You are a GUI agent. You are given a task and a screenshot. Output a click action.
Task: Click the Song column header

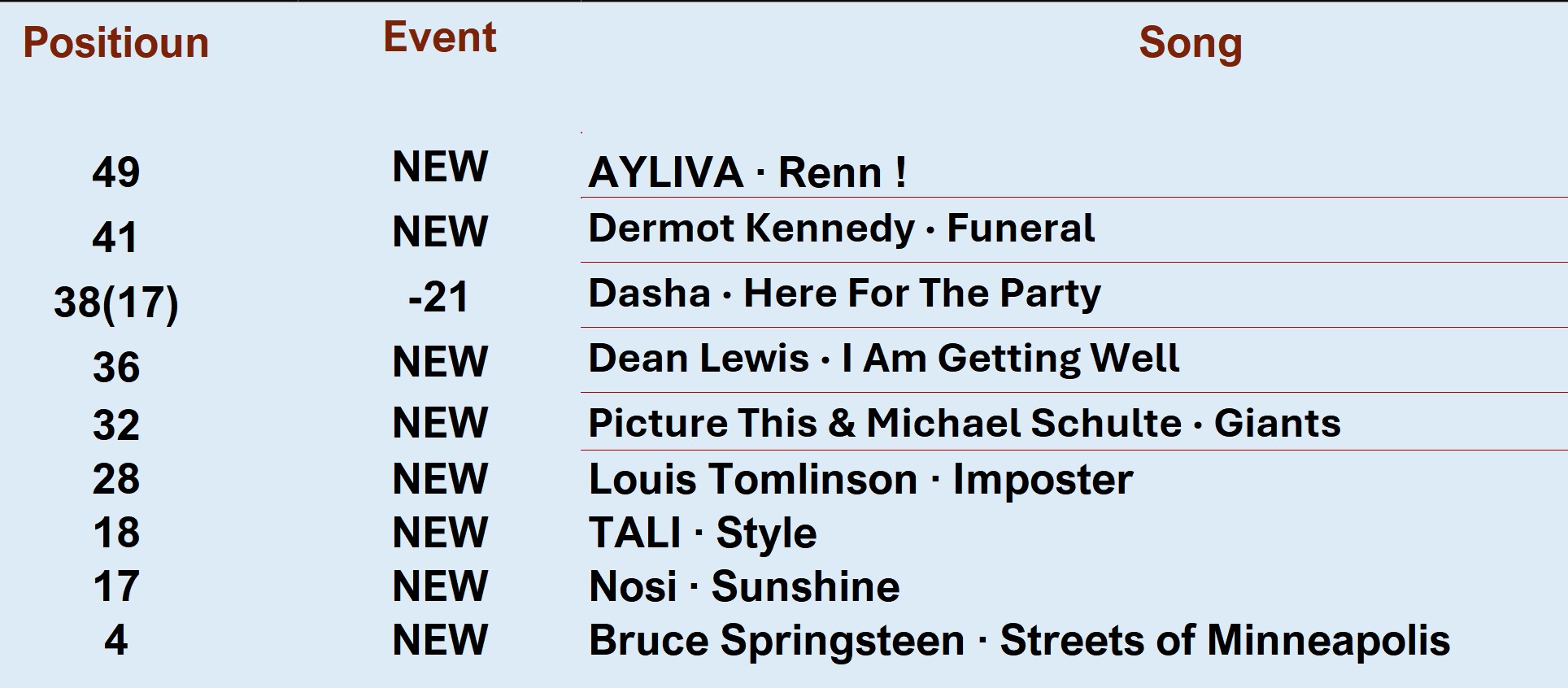coord(1190,43)
